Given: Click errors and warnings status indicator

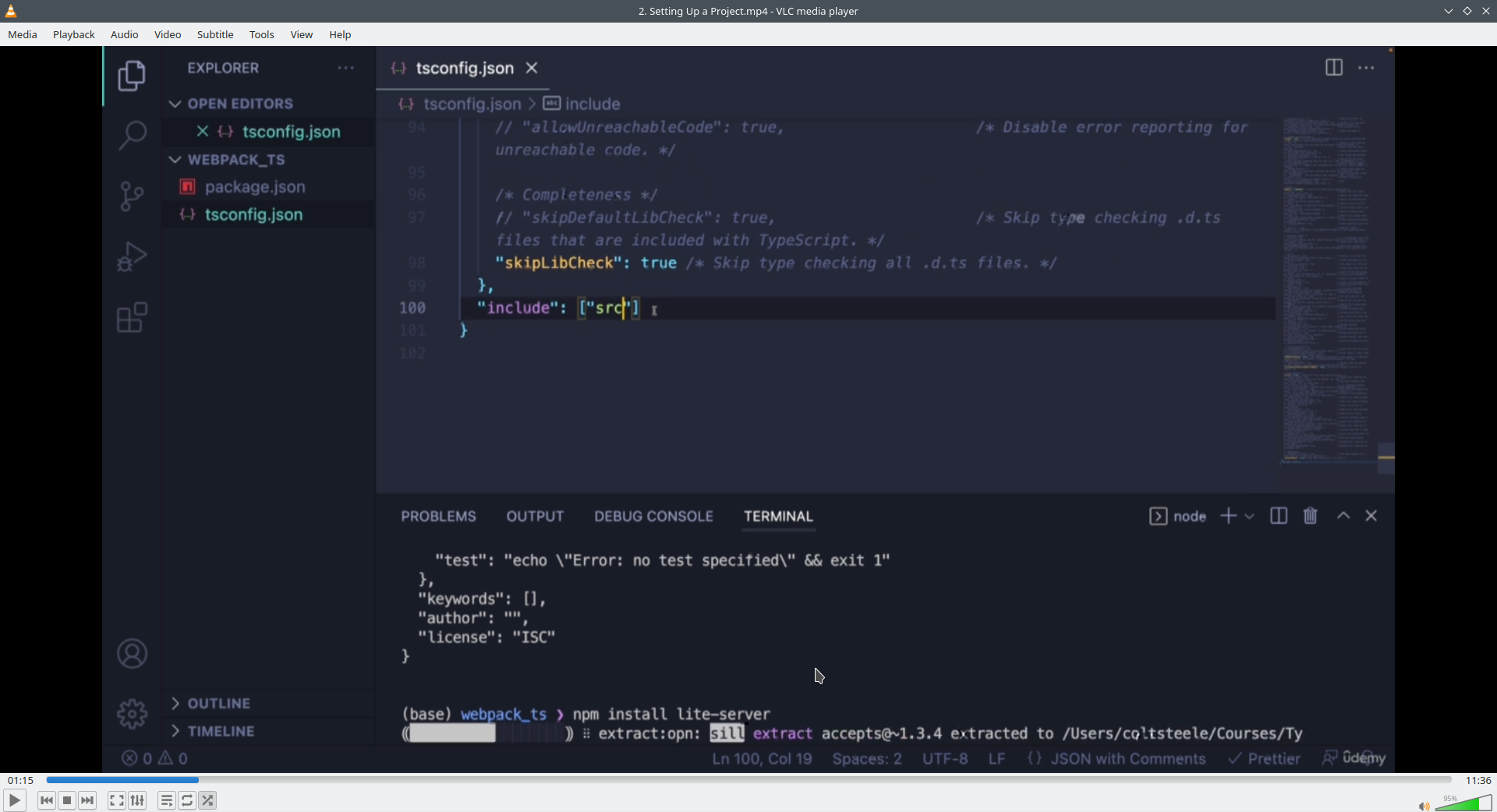Looking at the screenshot, I should (x=155, y=758).
